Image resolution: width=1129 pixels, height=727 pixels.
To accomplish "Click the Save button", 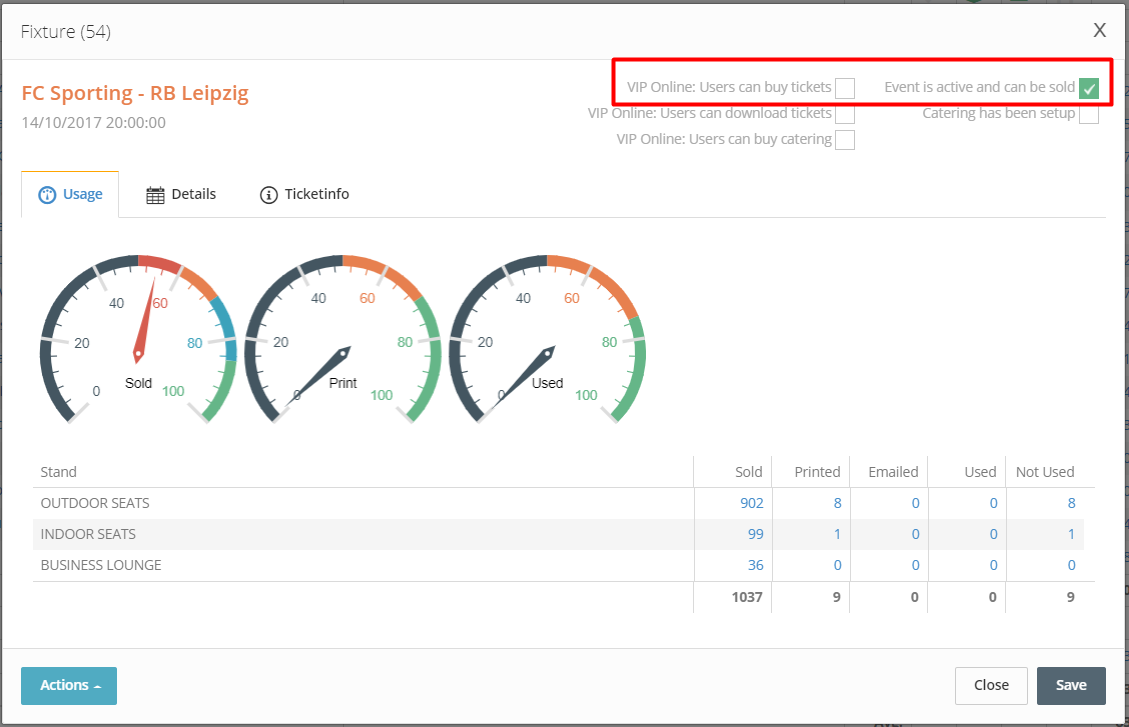I will click(1071, 685).
